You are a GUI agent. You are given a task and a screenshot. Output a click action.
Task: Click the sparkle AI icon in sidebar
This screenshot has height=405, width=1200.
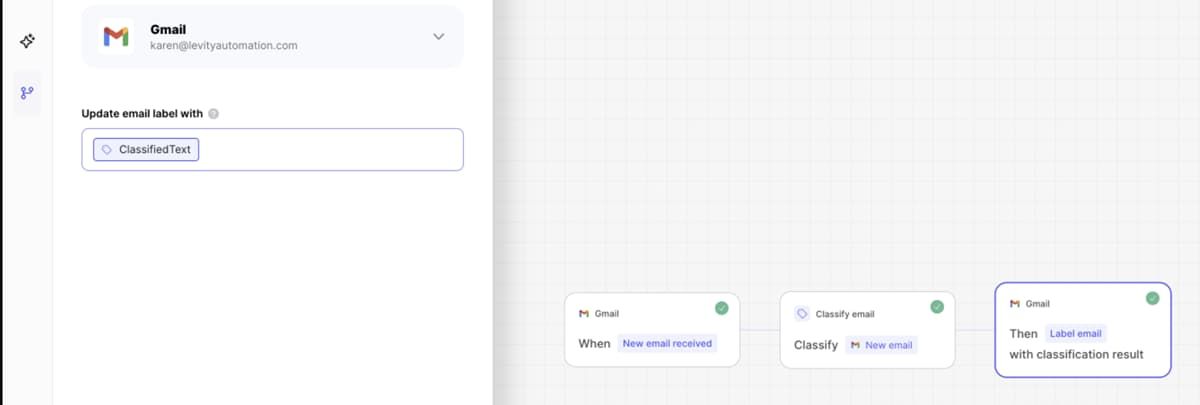(x=26, y=40)
